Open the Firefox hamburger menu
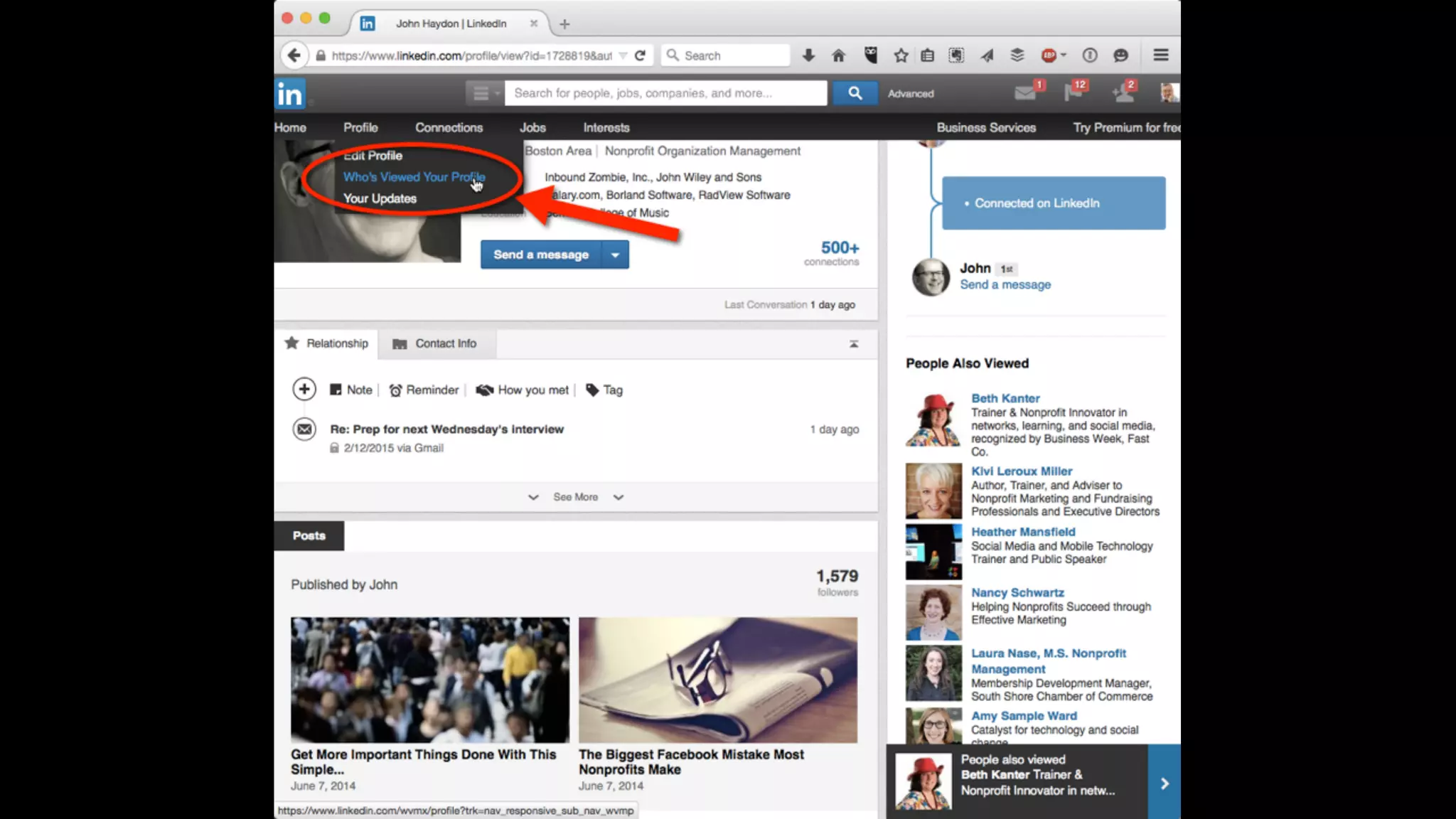The width and height of the screenshot is (1456, 819). [1161, 55]
